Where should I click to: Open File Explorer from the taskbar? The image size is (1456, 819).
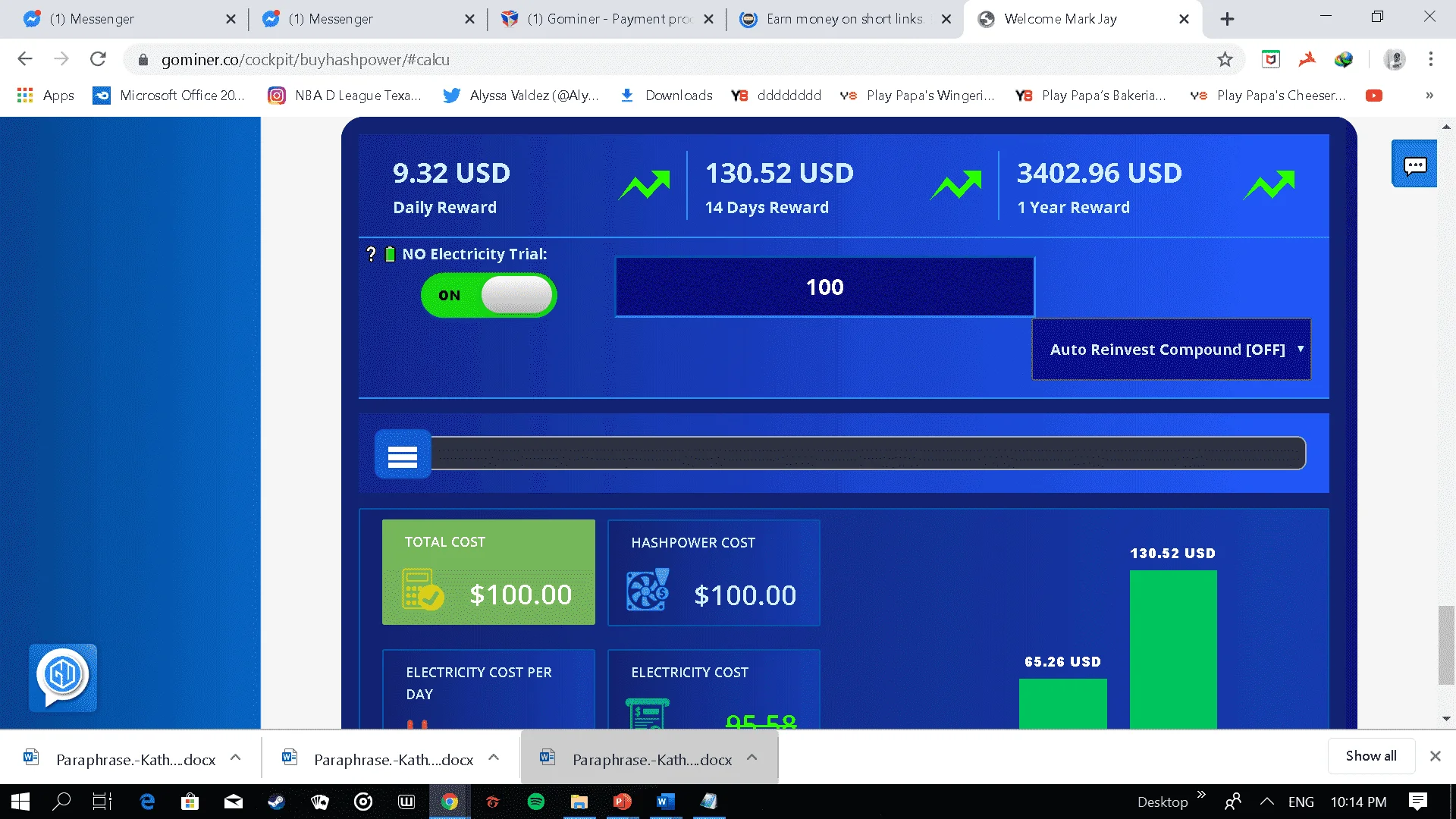click(579, 802)
